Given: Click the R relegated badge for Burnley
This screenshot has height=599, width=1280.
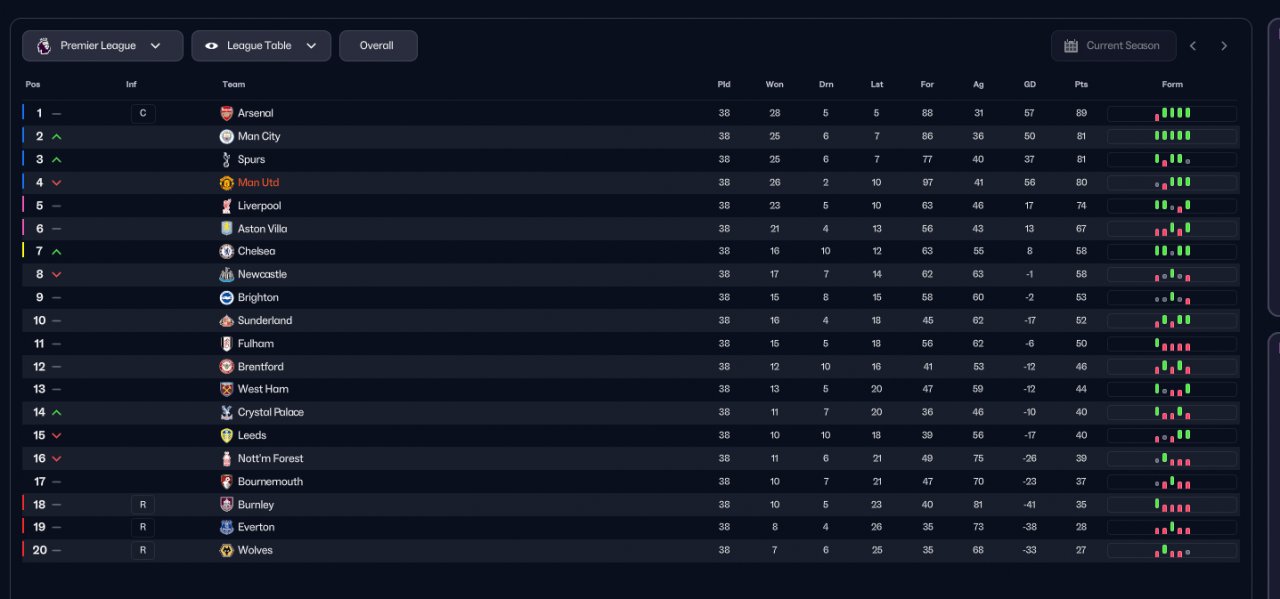Looking at the screenshot, I should (x=143, y=505).
